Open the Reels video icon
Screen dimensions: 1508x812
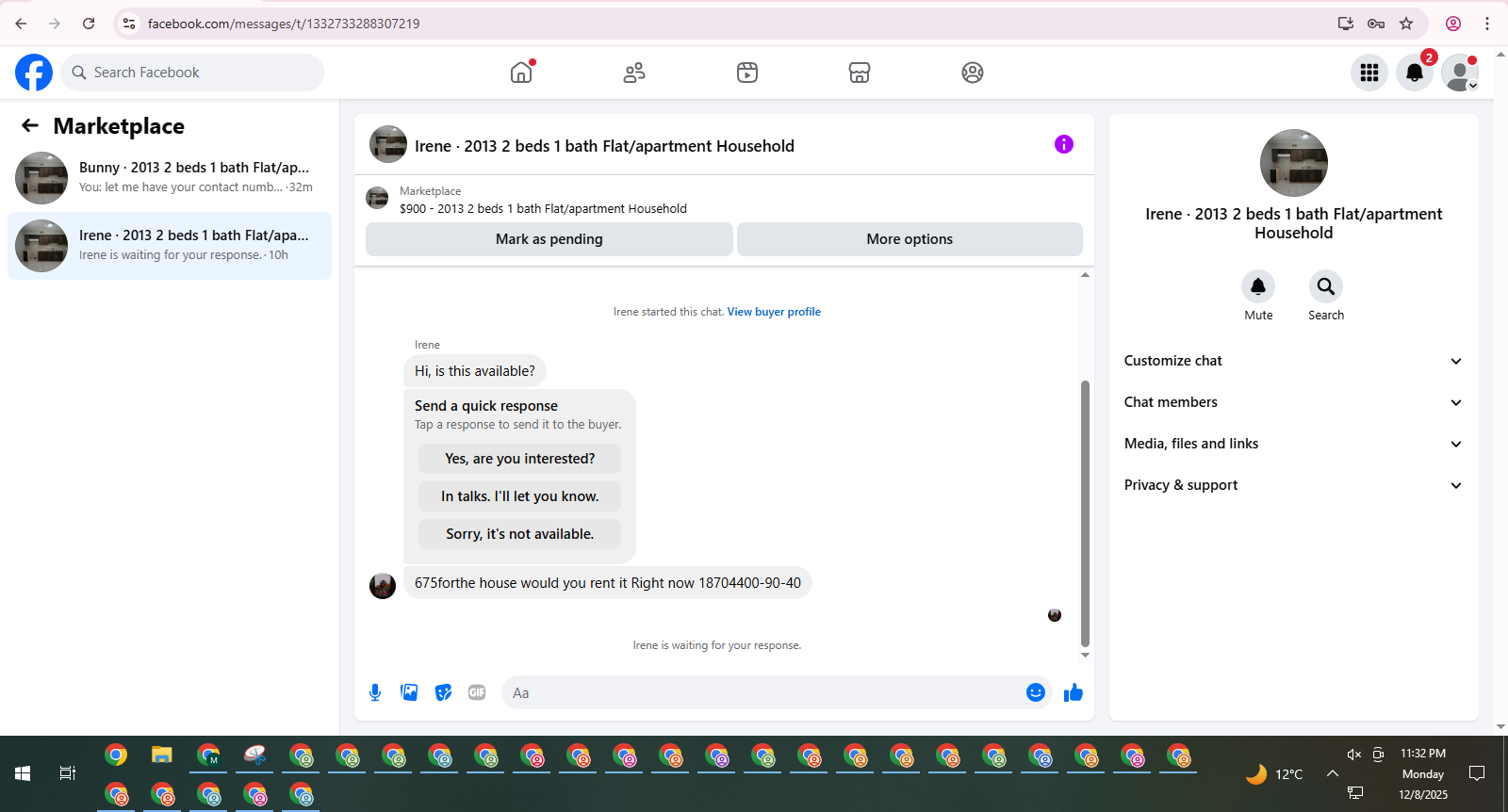[x=747, y=73]
